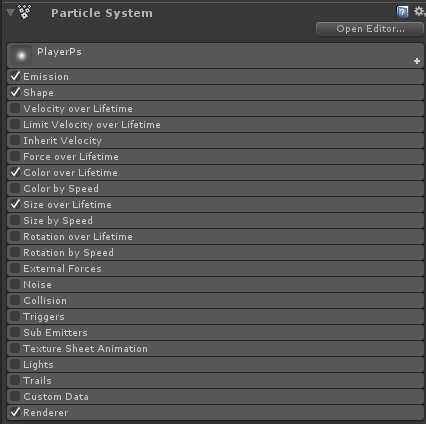Click the Open Editor button
The image size is (426, 424).
(x=370, y=29)
